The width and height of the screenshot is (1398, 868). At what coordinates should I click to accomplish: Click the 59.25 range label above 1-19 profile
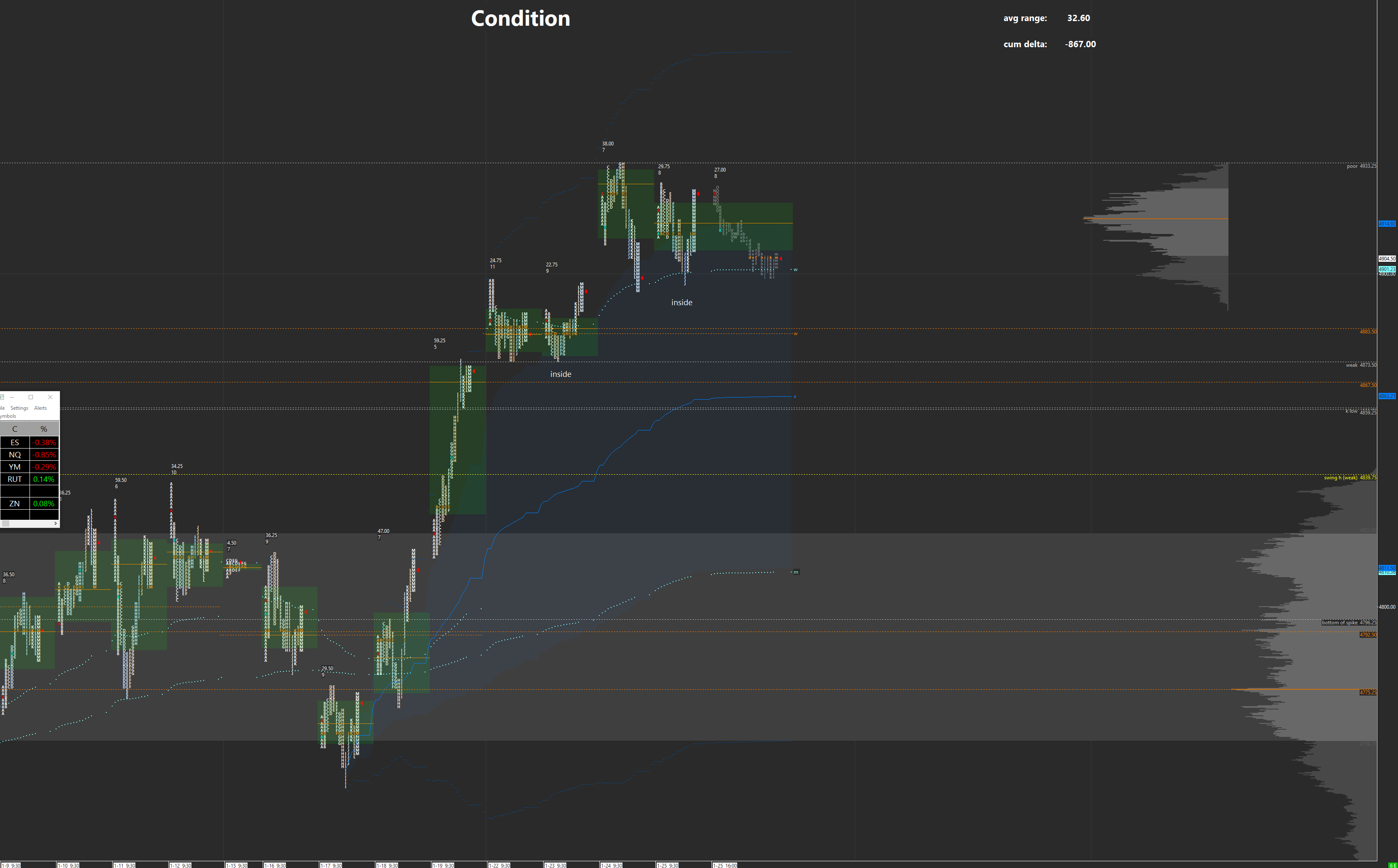[x=439, y=341]
